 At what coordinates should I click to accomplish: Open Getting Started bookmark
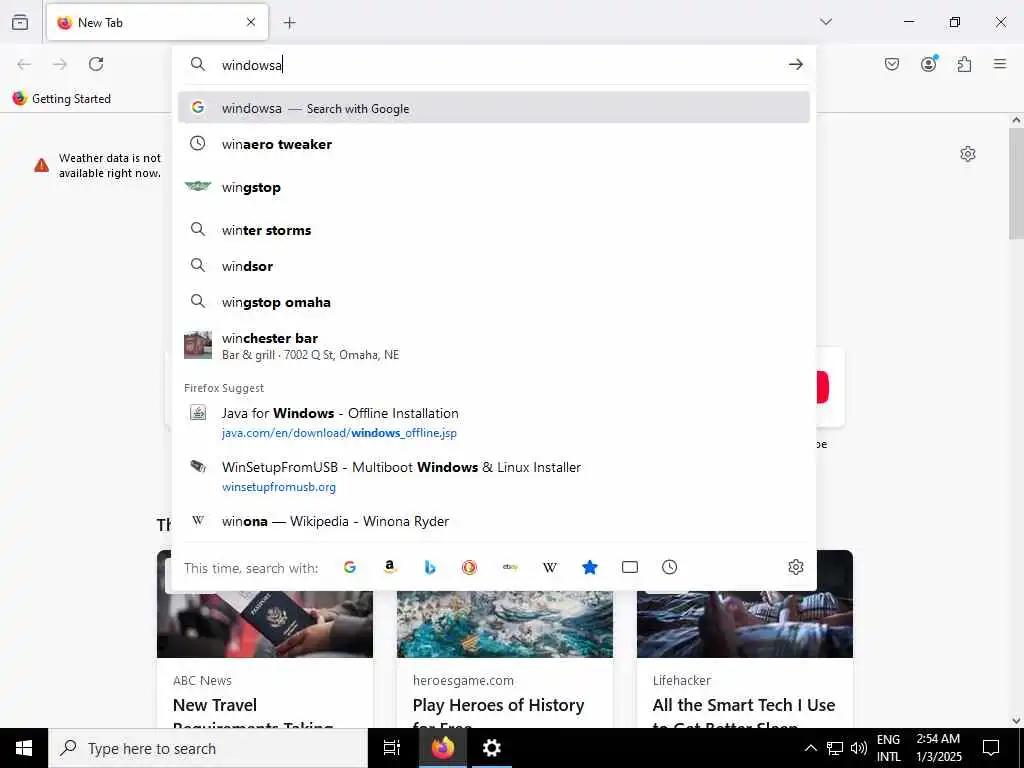pos(62,99)
